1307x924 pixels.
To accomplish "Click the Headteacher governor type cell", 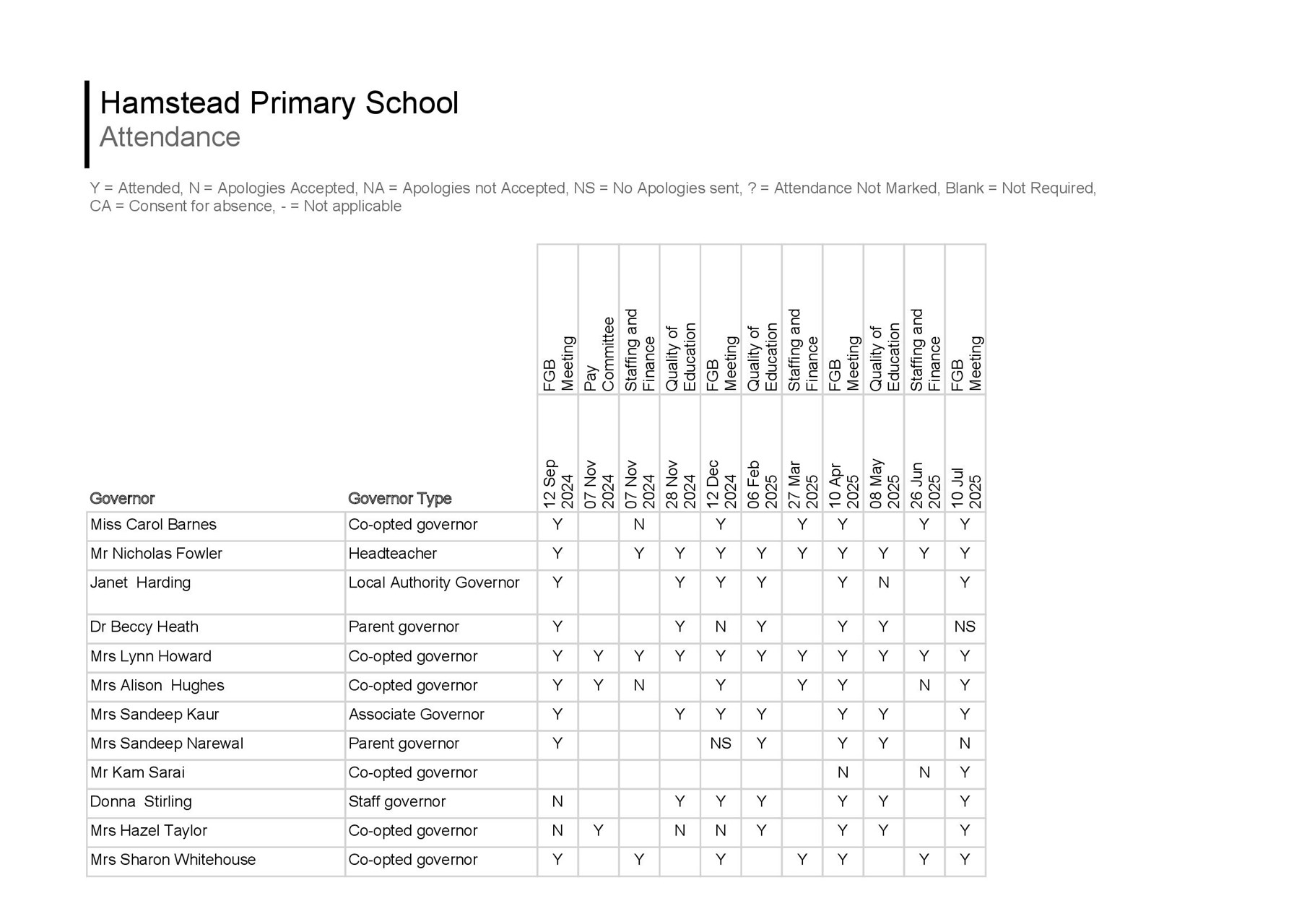I will (393, 554).
